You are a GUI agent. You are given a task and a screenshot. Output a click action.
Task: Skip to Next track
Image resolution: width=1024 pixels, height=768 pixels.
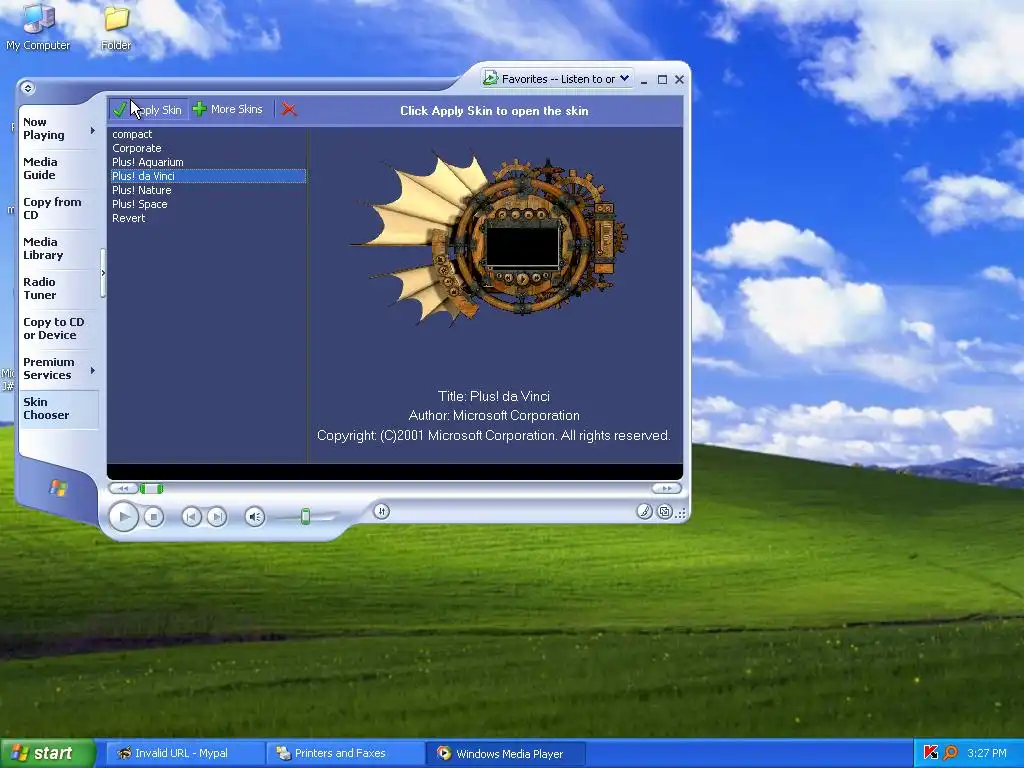(x=217, y=517)
